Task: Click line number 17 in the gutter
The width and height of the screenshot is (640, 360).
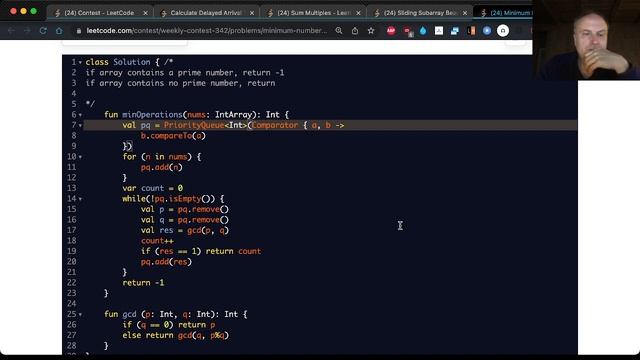Action: (71, 230)
